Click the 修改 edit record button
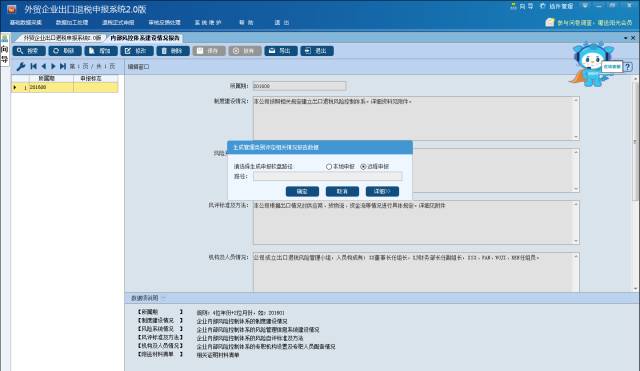This screenshot has width=640, height=371. (137, 51)
